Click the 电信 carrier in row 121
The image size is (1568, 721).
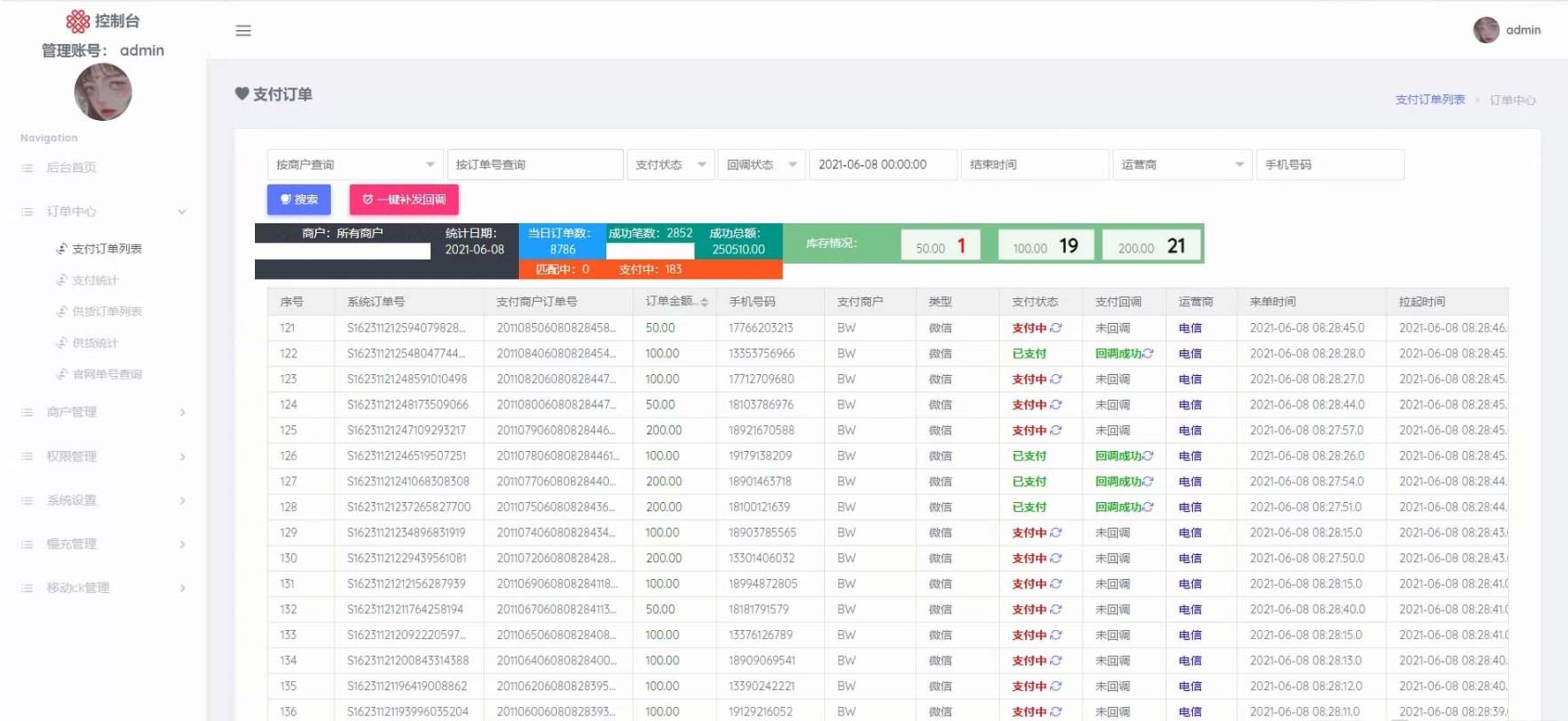point(1190,328)
